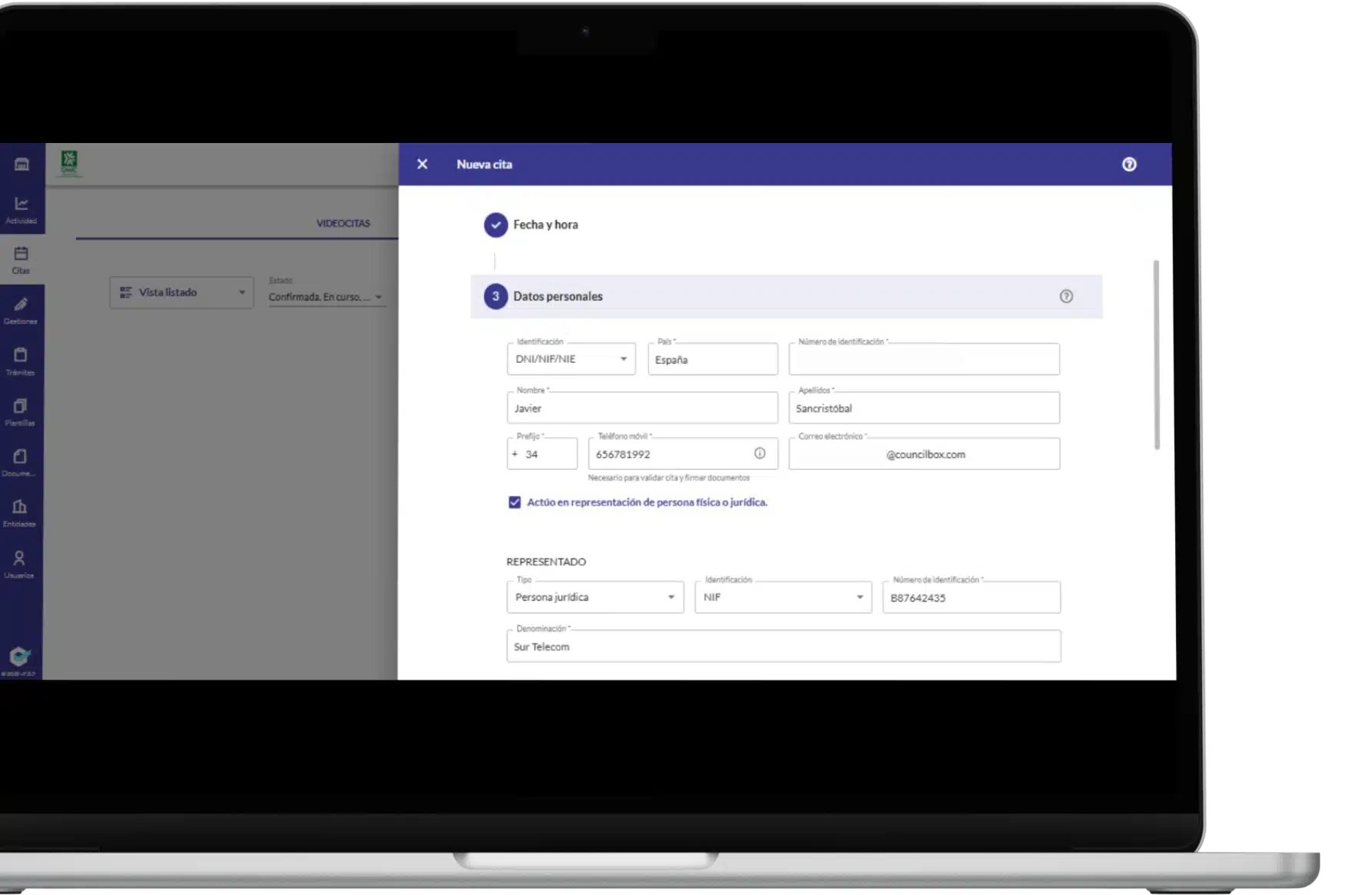The image size is (1372, 895).
Task: Click the help icon beside Datos personales
Action: coord(1066,296)
